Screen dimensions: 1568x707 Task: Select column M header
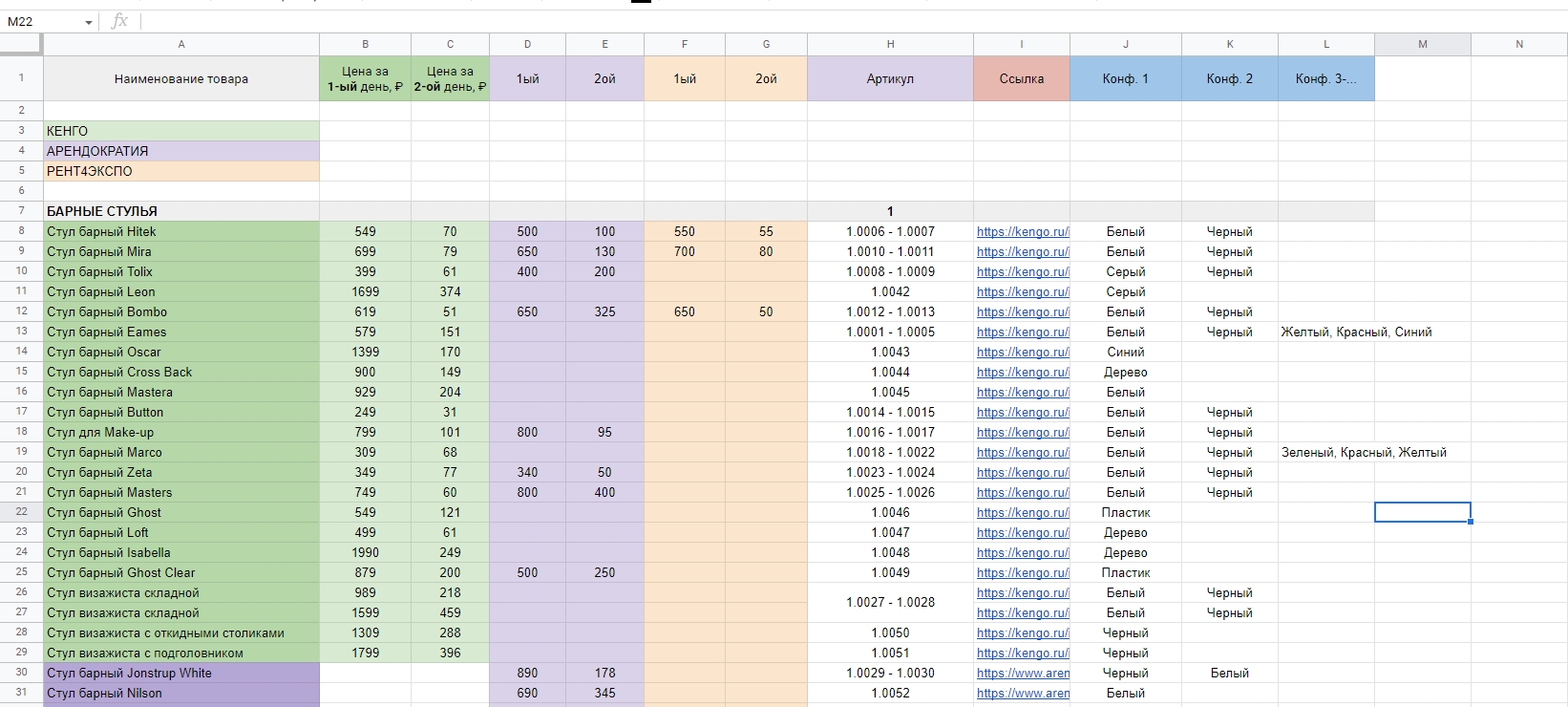(1422, 44)
